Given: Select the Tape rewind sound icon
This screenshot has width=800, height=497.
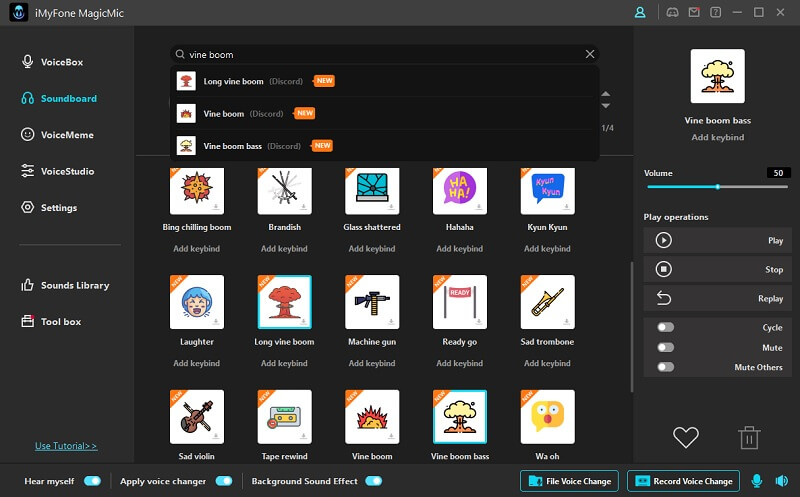Looking at the screenshot, I should tap(285, 416).
